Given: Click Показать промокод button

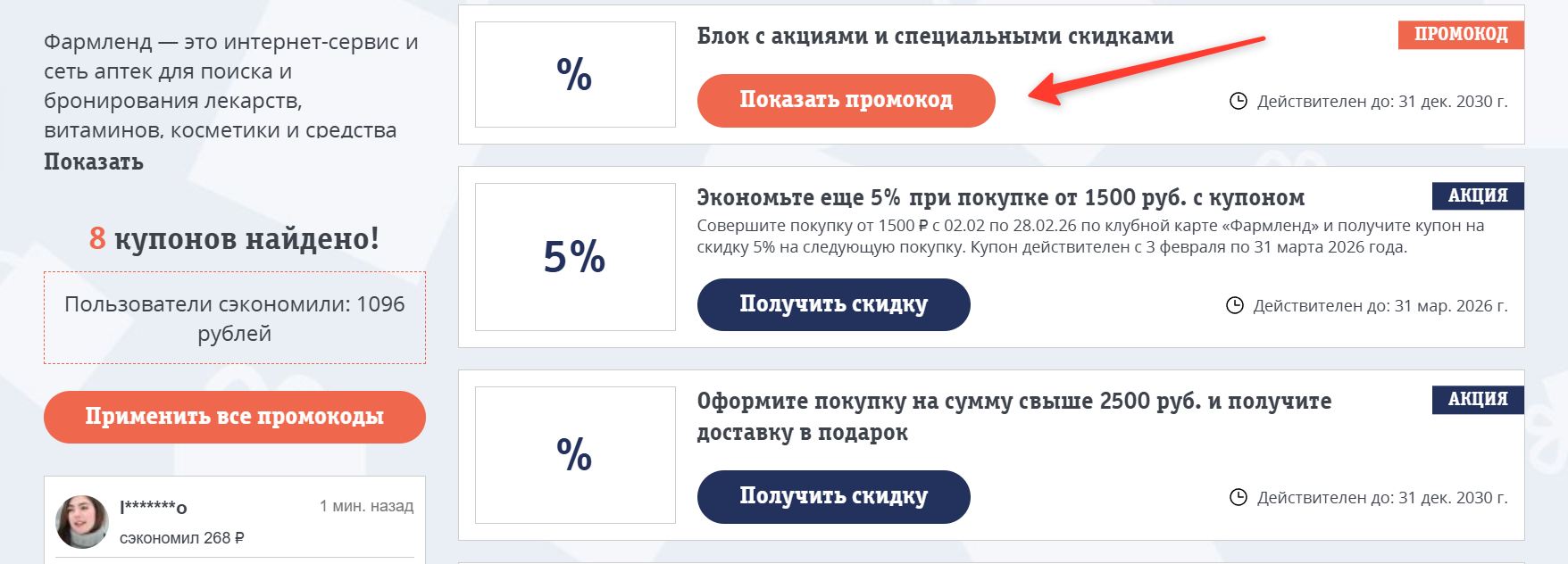Looking at the screenshot, I should click(845, 99).
